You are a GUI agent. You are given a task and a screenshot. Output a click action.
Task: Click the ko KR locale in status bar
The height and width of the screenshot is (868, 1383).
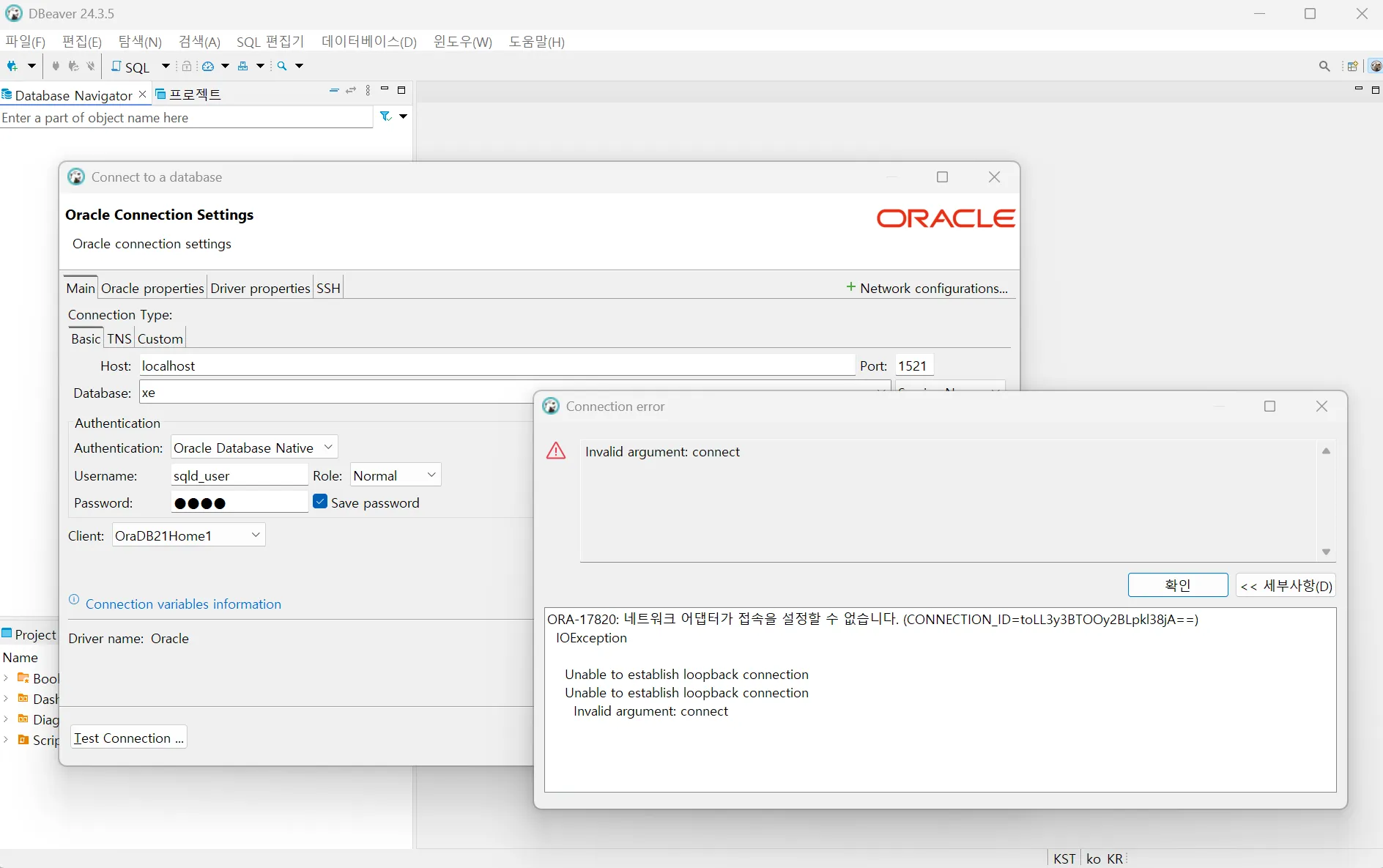click(1105, 858)
